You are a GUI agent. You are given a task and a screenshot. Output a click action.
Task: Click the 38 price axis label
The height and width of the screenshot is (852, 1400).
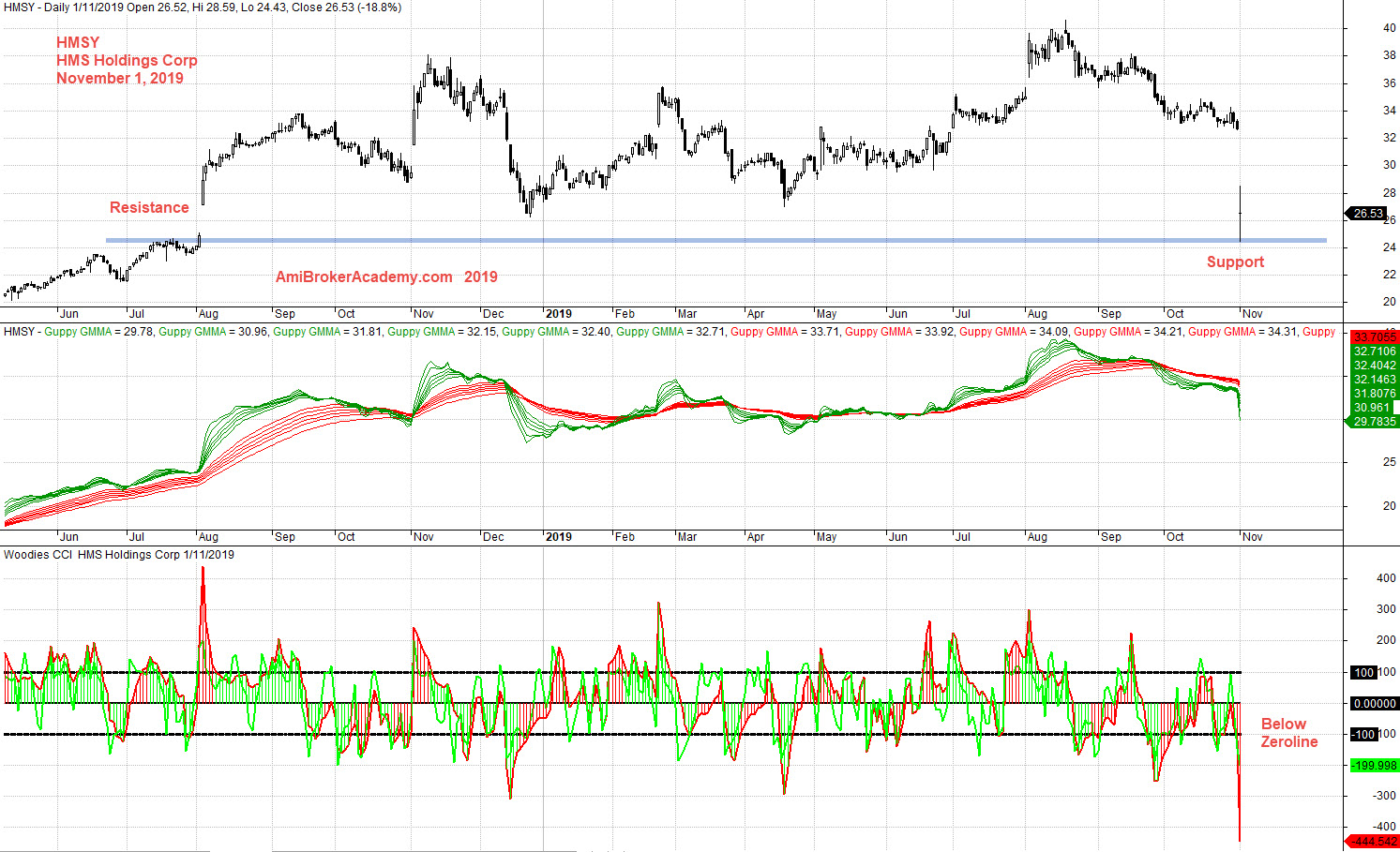click(1389, 55)
